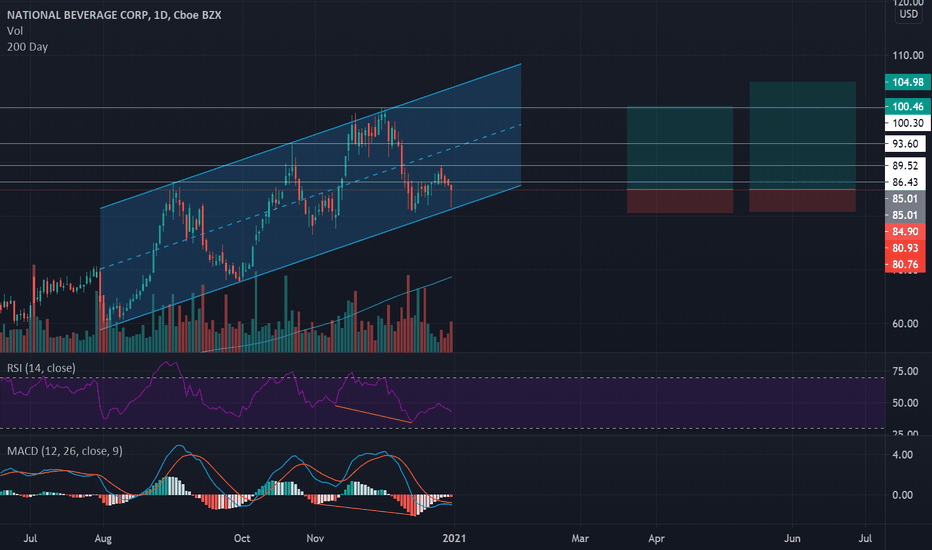Click the Nov label on time axis
The height and width of the screenshot is (550, 932).
click(315, 538)
